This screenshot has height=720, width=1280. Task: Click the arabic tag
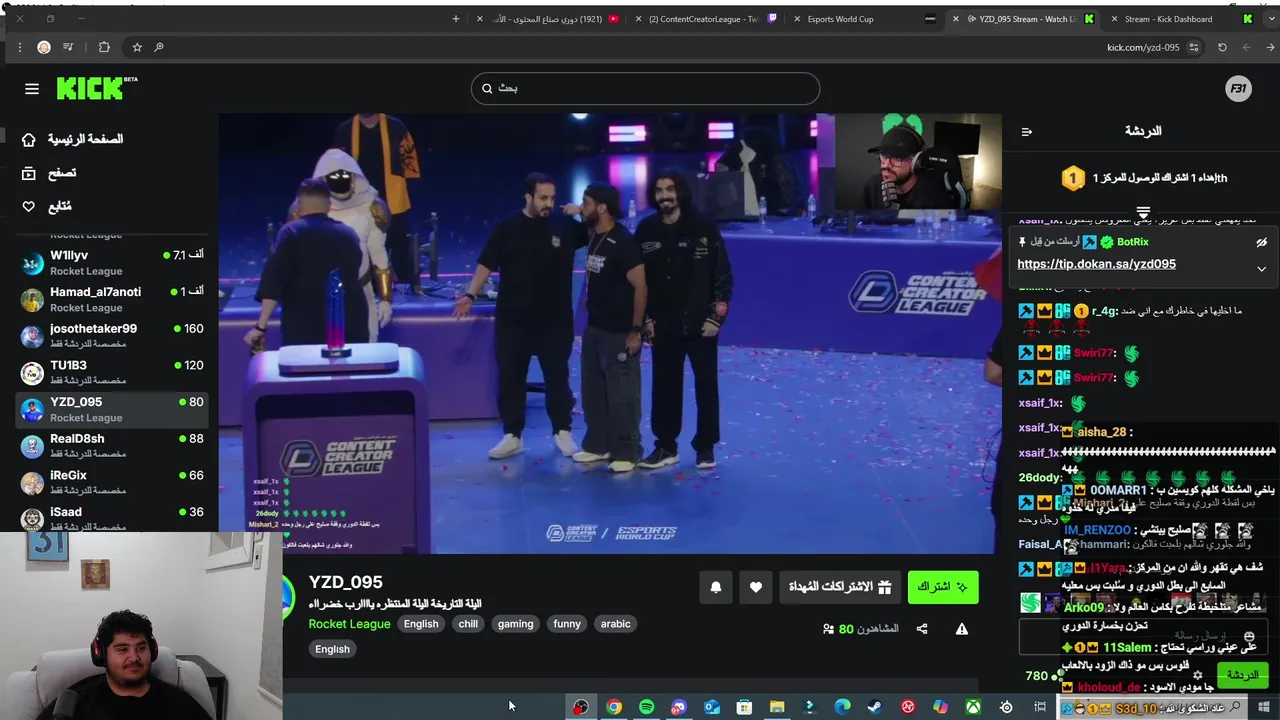(x=615, y=624)
